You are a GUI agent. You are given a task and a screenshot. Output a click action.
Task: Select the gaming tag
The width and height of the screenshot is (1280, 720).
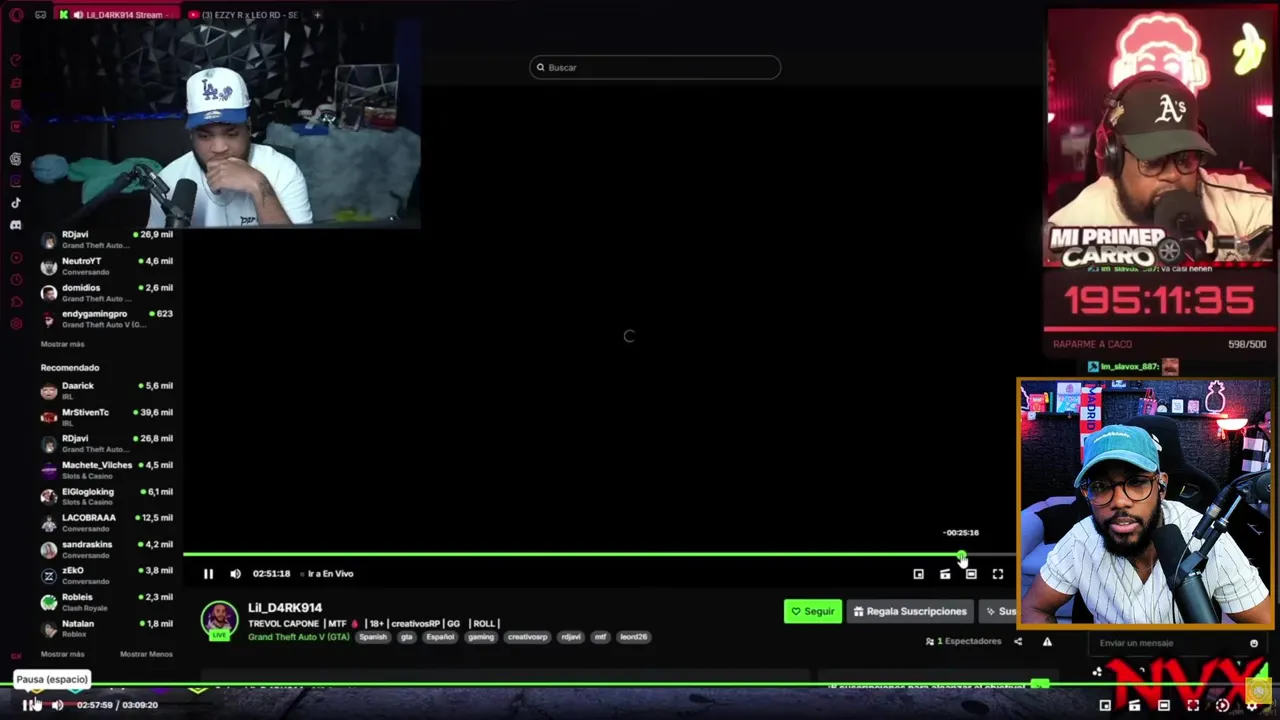480,637
